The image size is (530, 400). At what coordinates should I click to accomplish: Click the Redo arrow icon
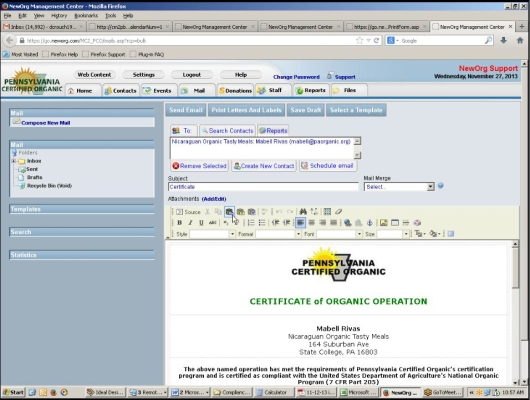[x=290, y=212]
